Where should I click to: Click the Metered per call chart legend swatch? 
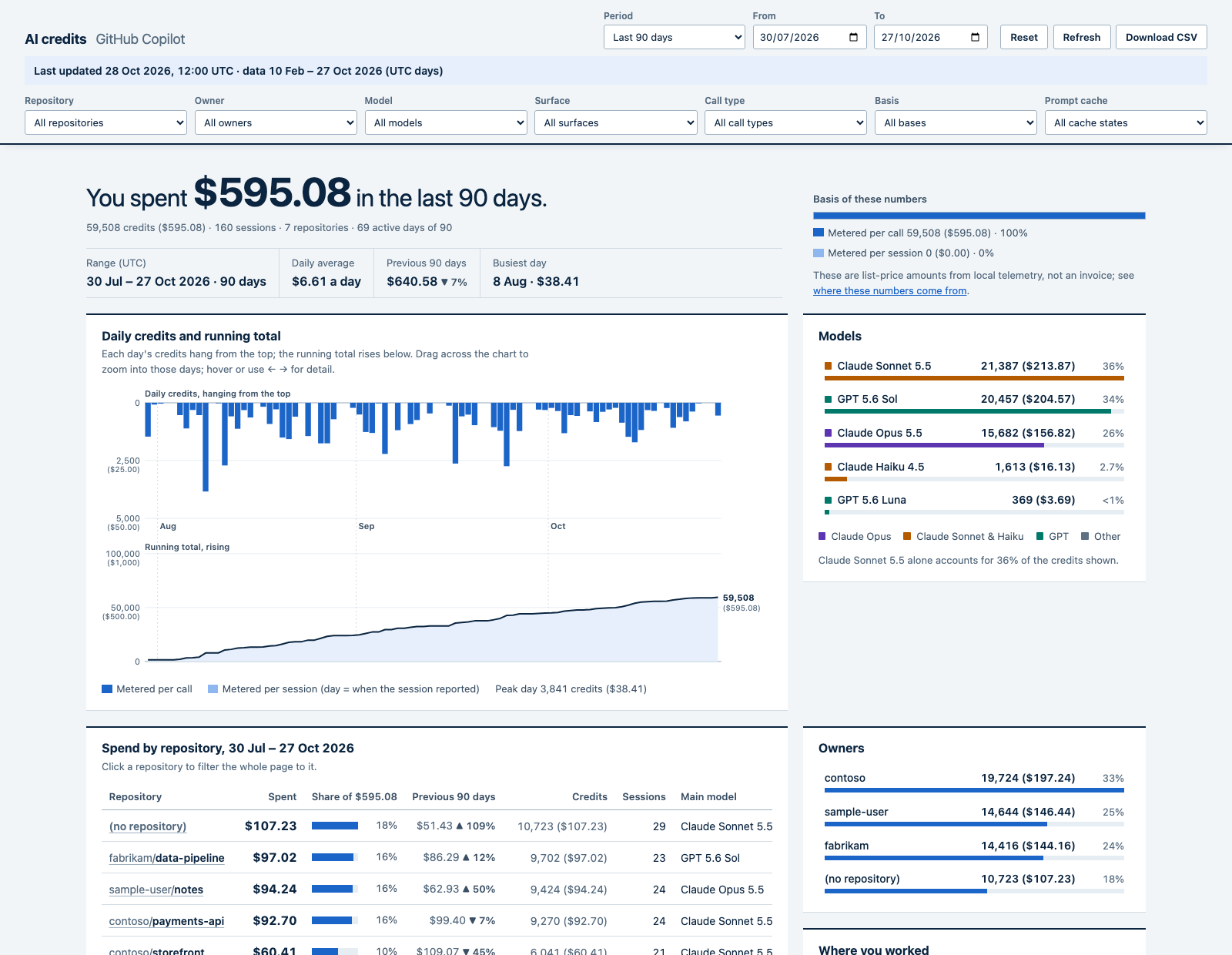107,689
